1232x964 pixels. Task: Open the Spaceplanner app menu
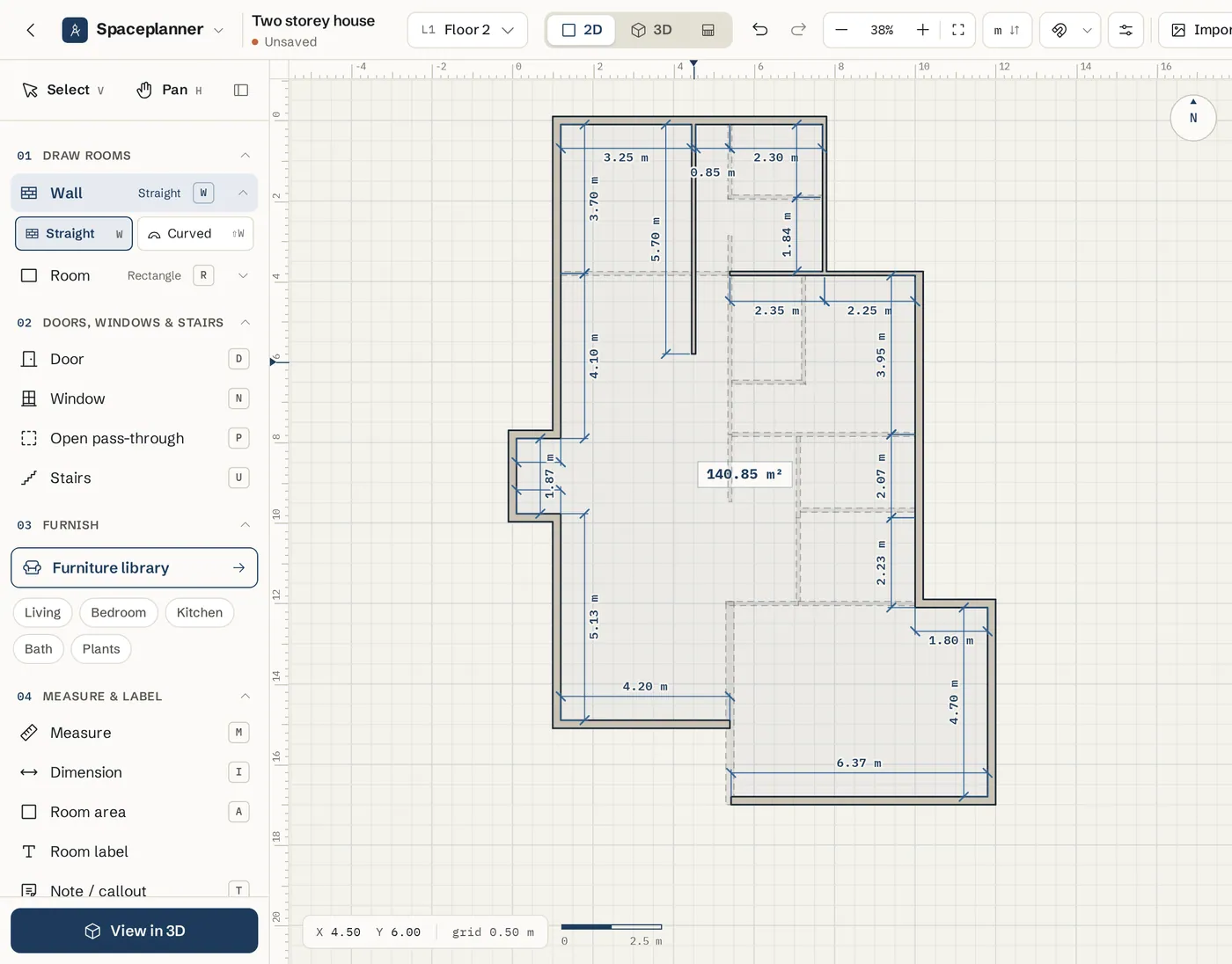pos(143,30)
